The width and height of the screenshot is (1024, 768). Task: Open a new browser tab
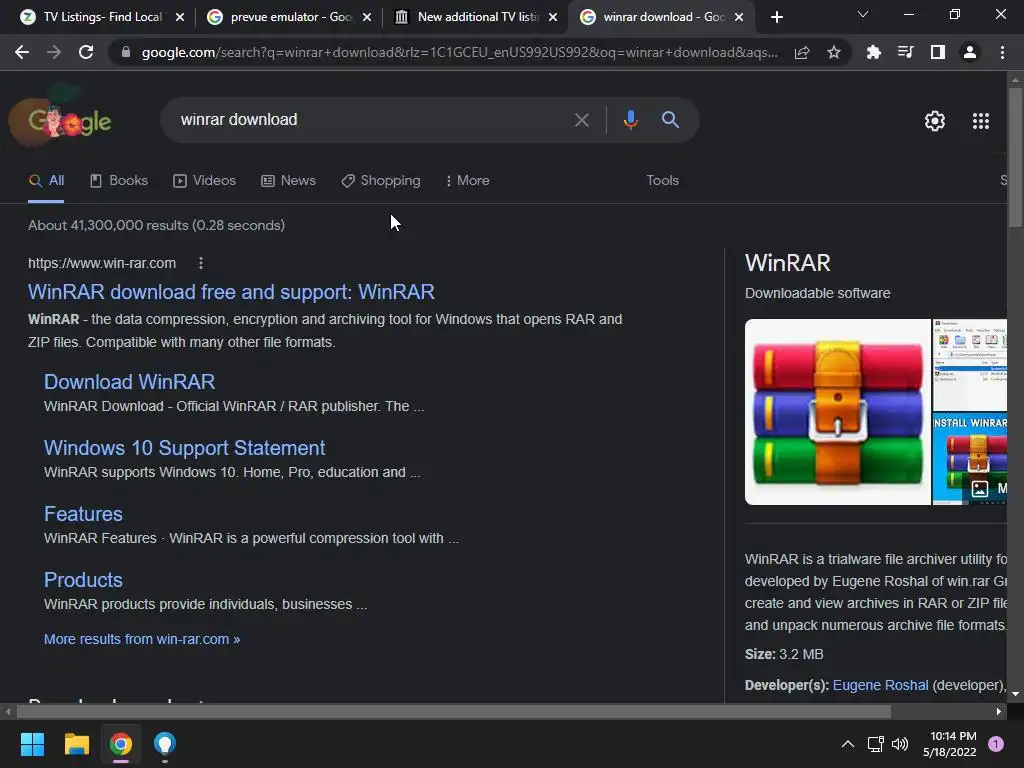click(x=776, y=17)
